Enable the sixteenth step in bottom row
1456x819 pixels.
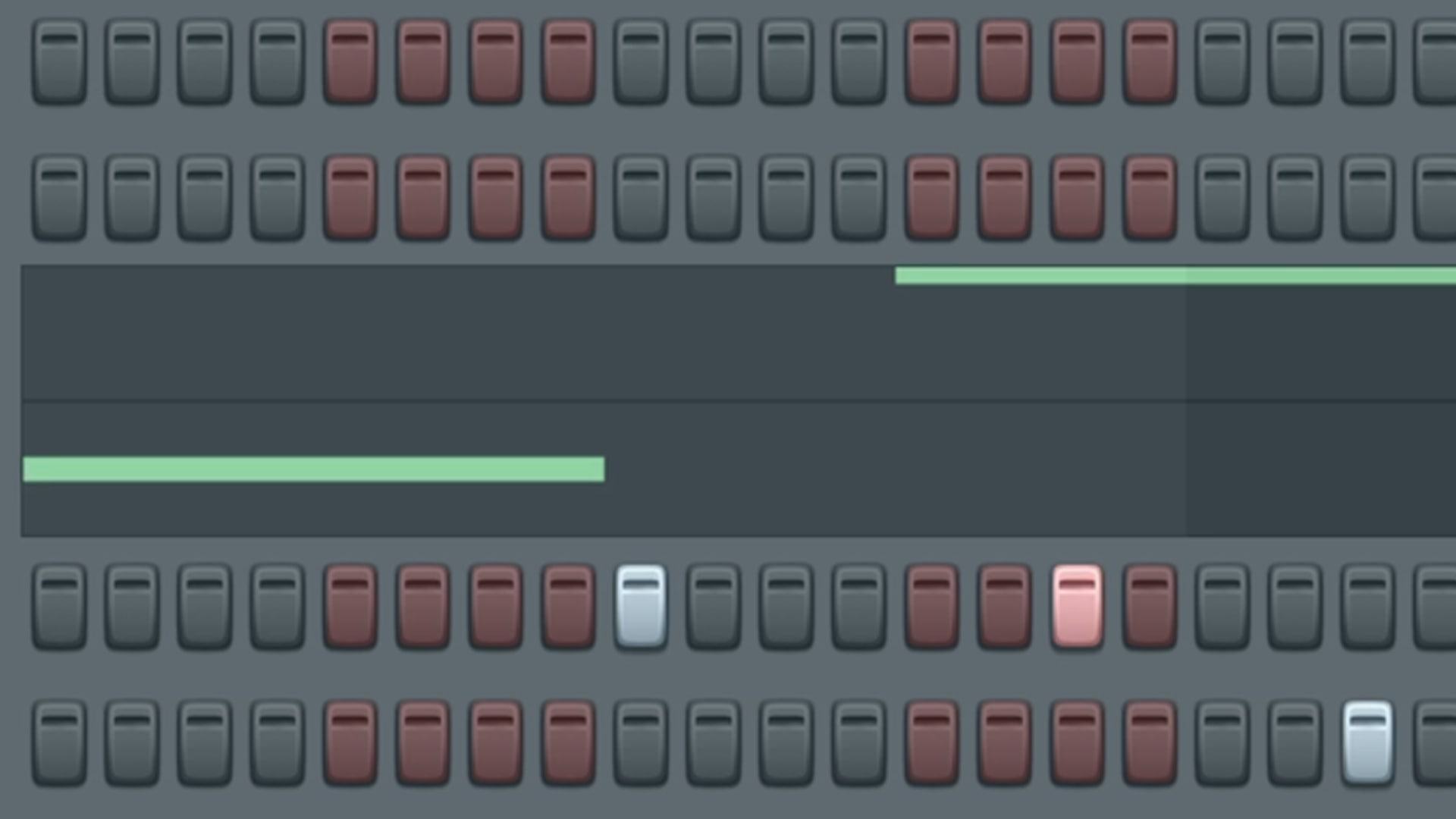(x=1150, y=743)
